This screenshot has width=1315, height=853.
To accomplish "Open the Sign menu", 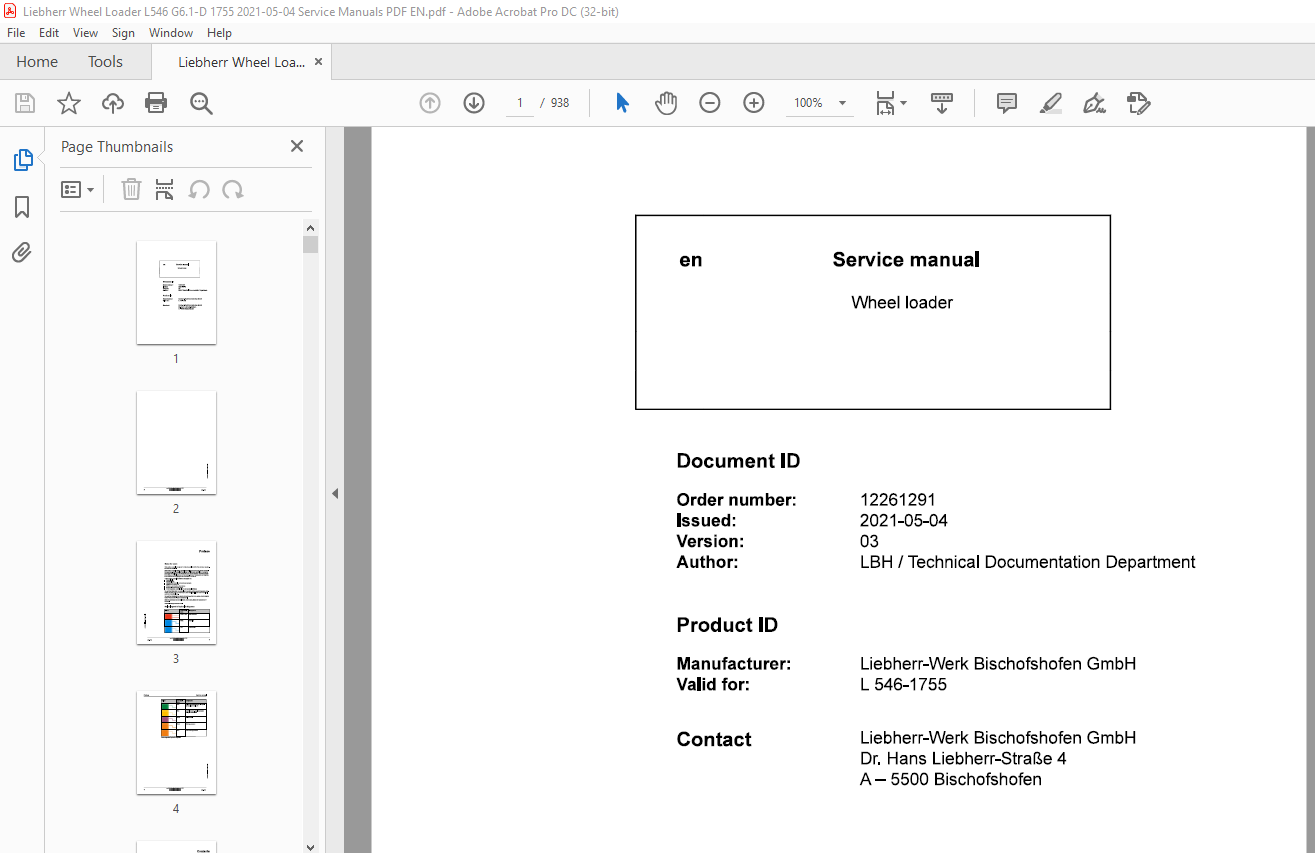I will [123, 33].
